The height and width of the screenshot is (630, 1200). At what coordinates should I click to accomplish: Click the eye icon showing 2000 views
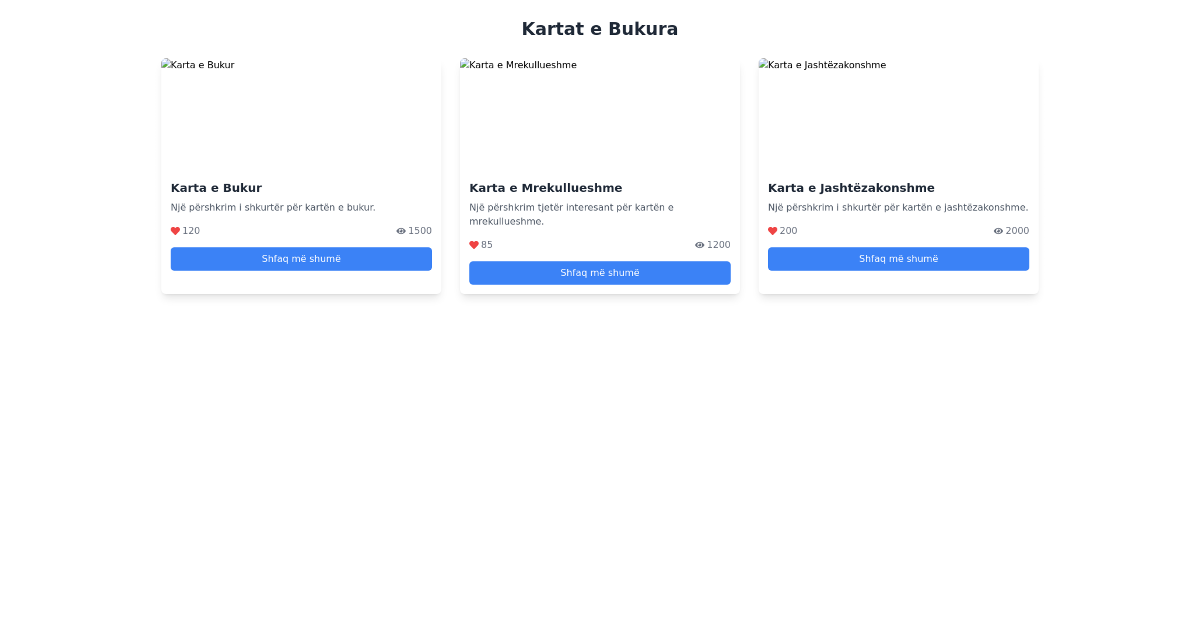coord(1000,230)
